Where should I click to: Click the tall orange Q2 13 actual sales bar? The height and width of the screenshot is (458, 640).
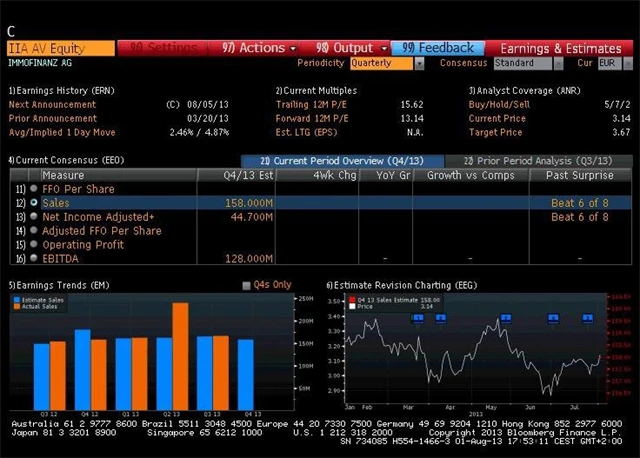pos(180,356)
